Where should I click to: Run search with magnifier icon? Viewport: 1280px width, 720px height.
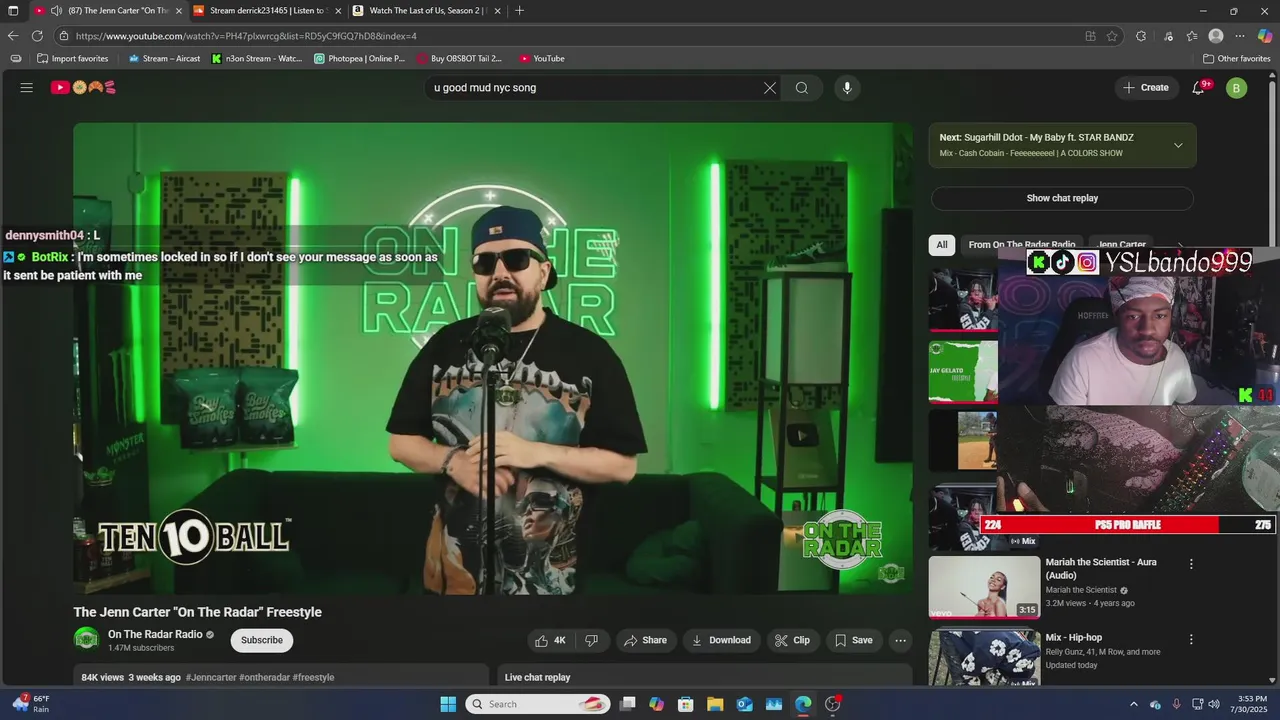(802, 88)
